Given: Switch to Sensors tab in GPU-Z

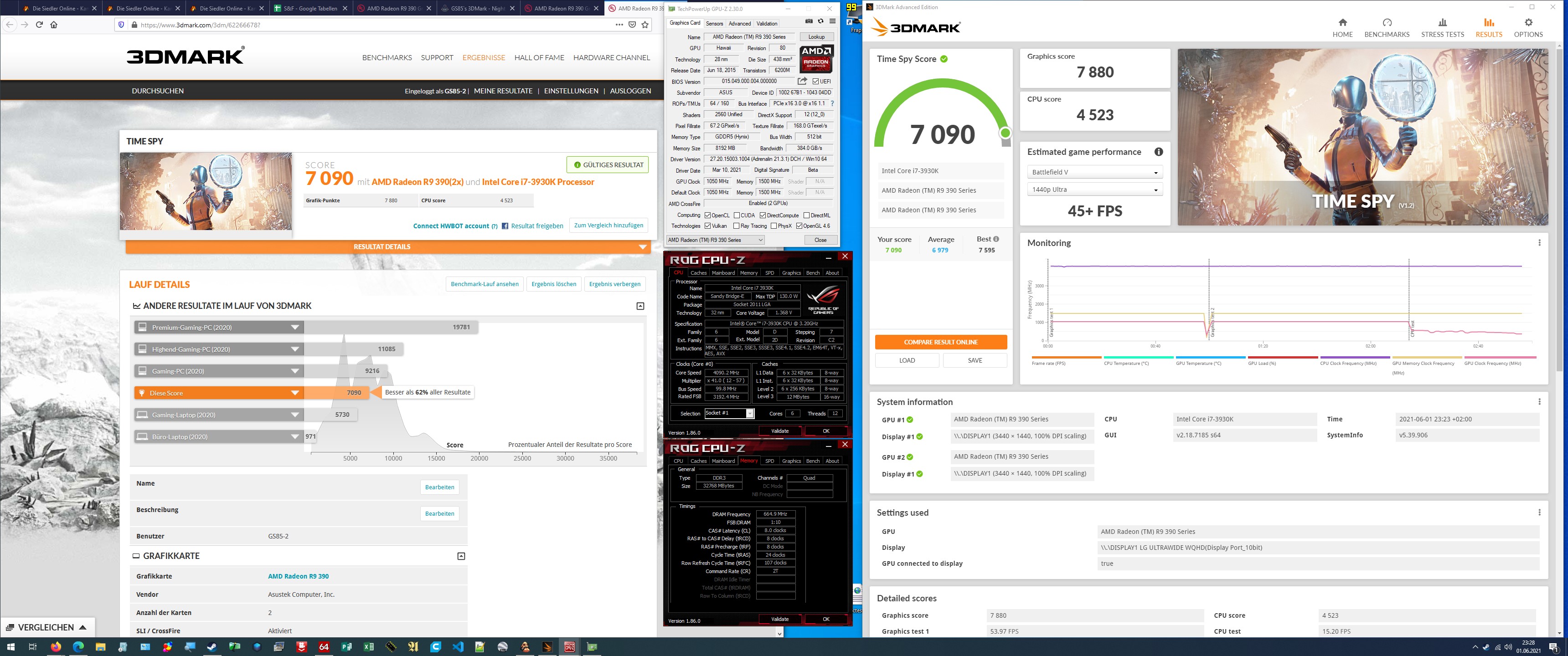Looking at the screenshot, I should point(715,24).
